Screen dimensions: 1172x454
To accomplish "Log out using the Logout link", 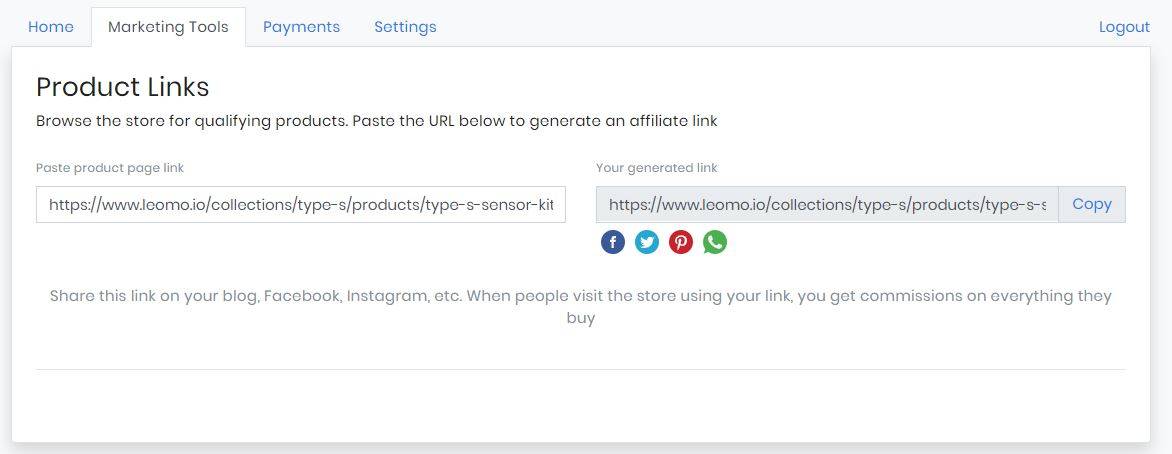I will pos(1124,27).
